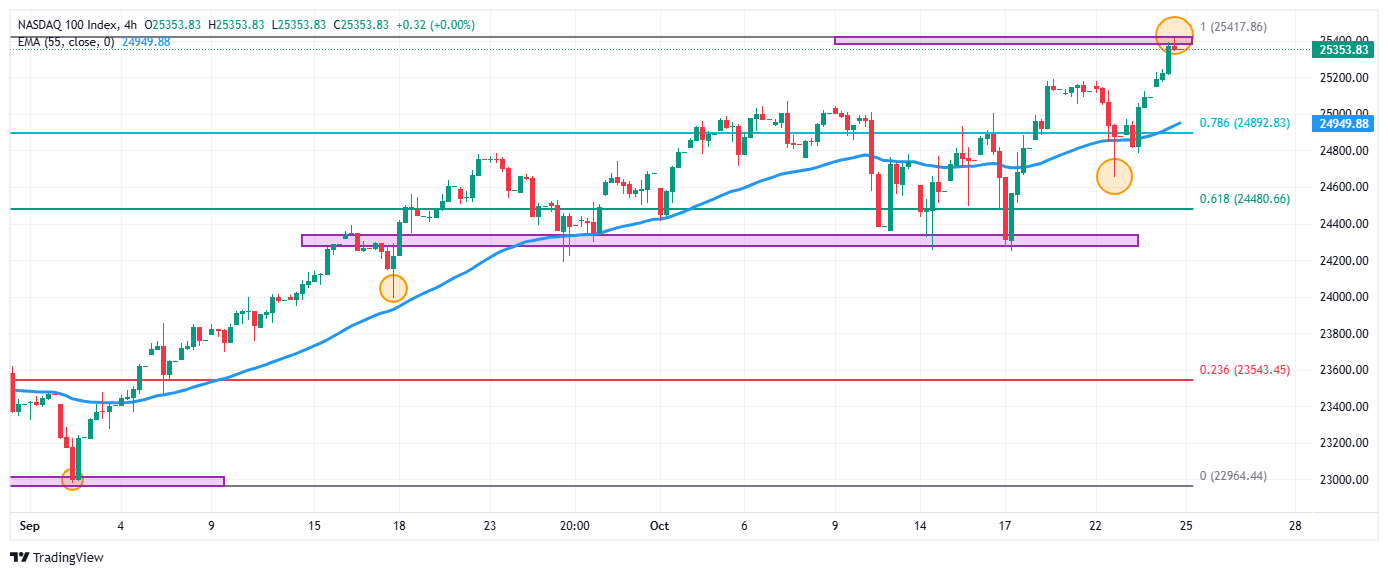Click the 4h interval label
Image resolution: width=1388 pixels, height=575 pixels.
129,24
